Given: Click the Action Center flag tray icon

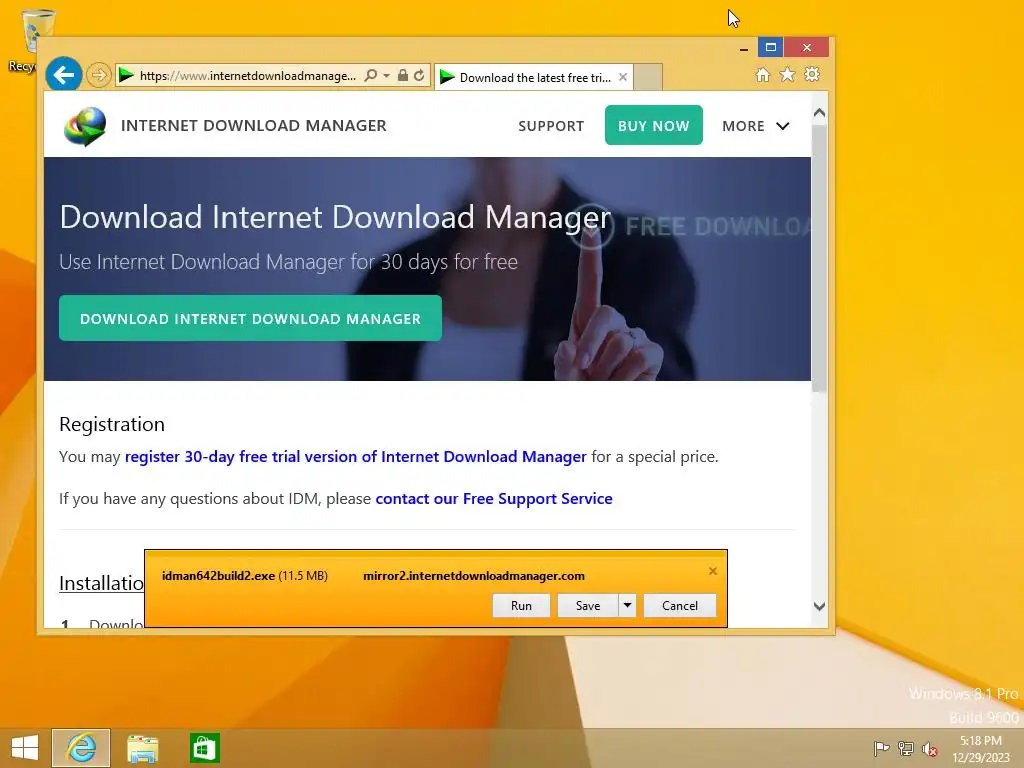Looking at the screenshot, I should (x=881, y=748).
